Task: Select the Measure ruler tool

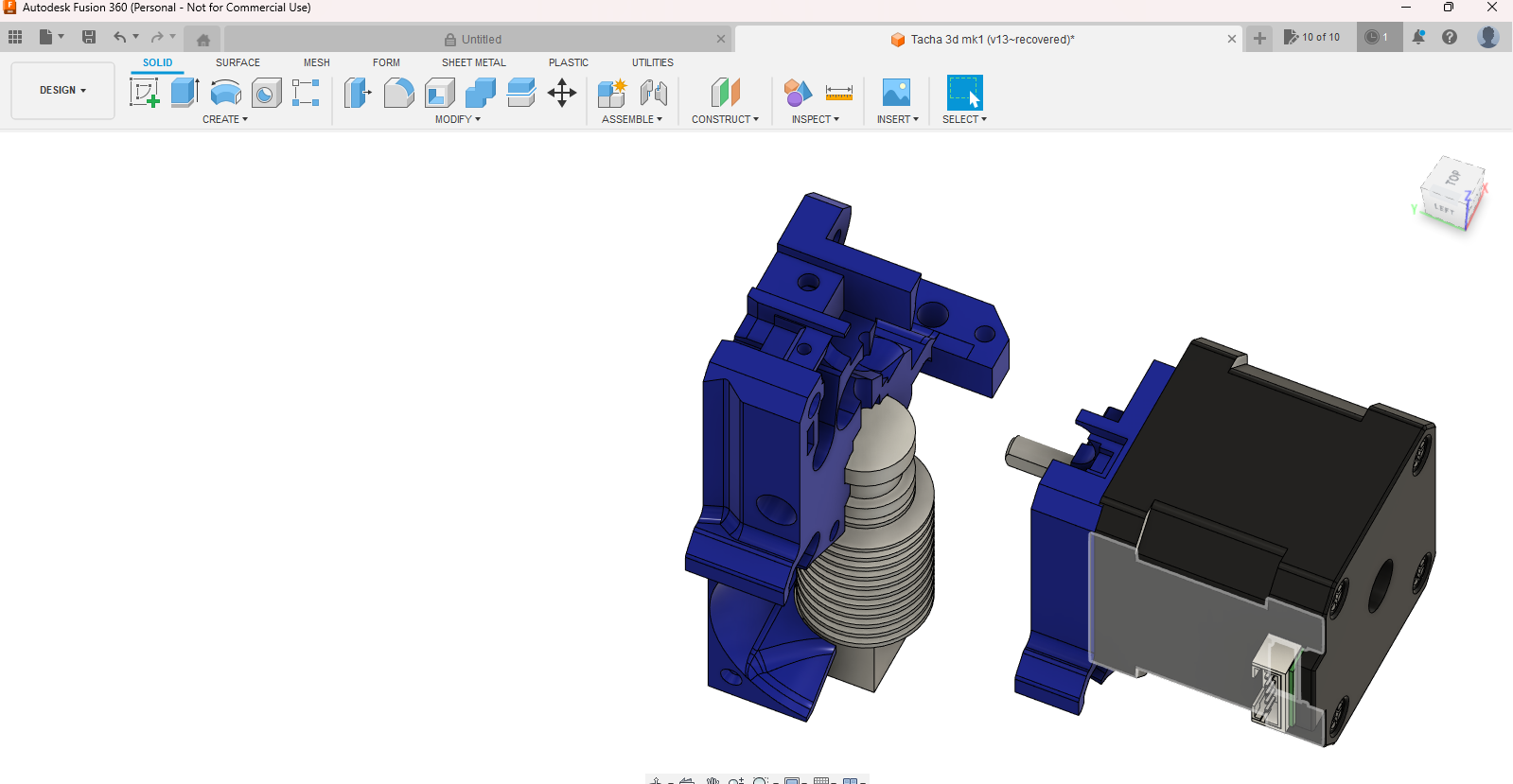Action: pos(839,93)
